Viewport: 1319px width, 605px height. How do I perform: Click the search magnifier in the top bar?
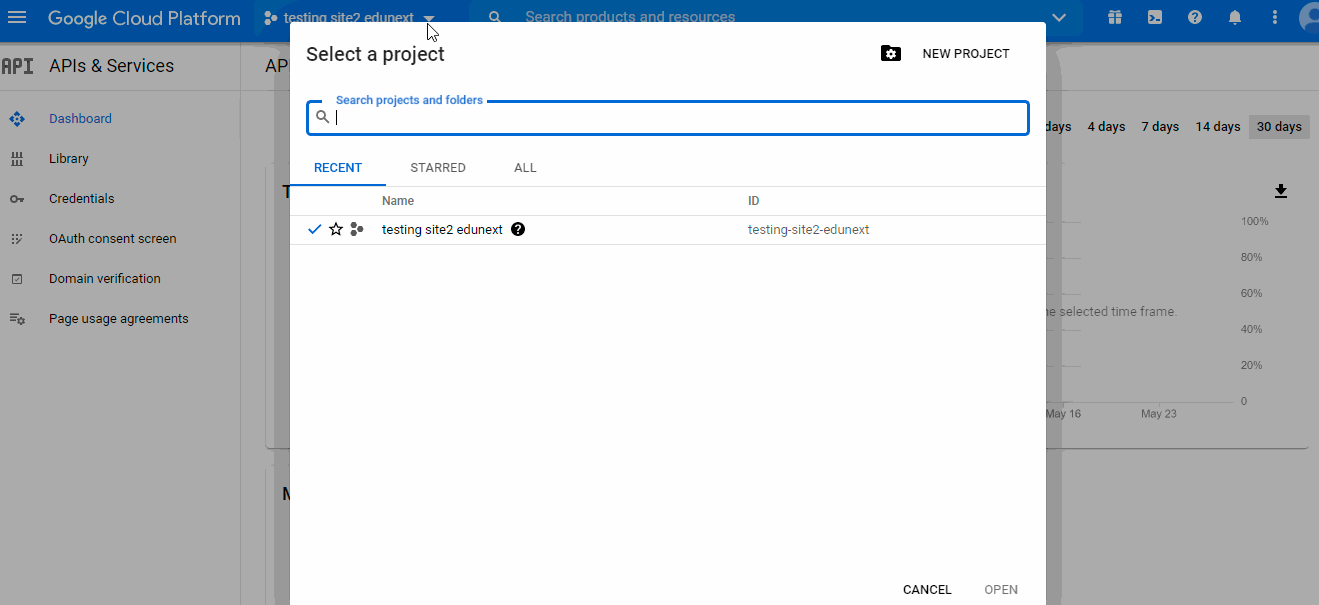(x=495, y=17)
